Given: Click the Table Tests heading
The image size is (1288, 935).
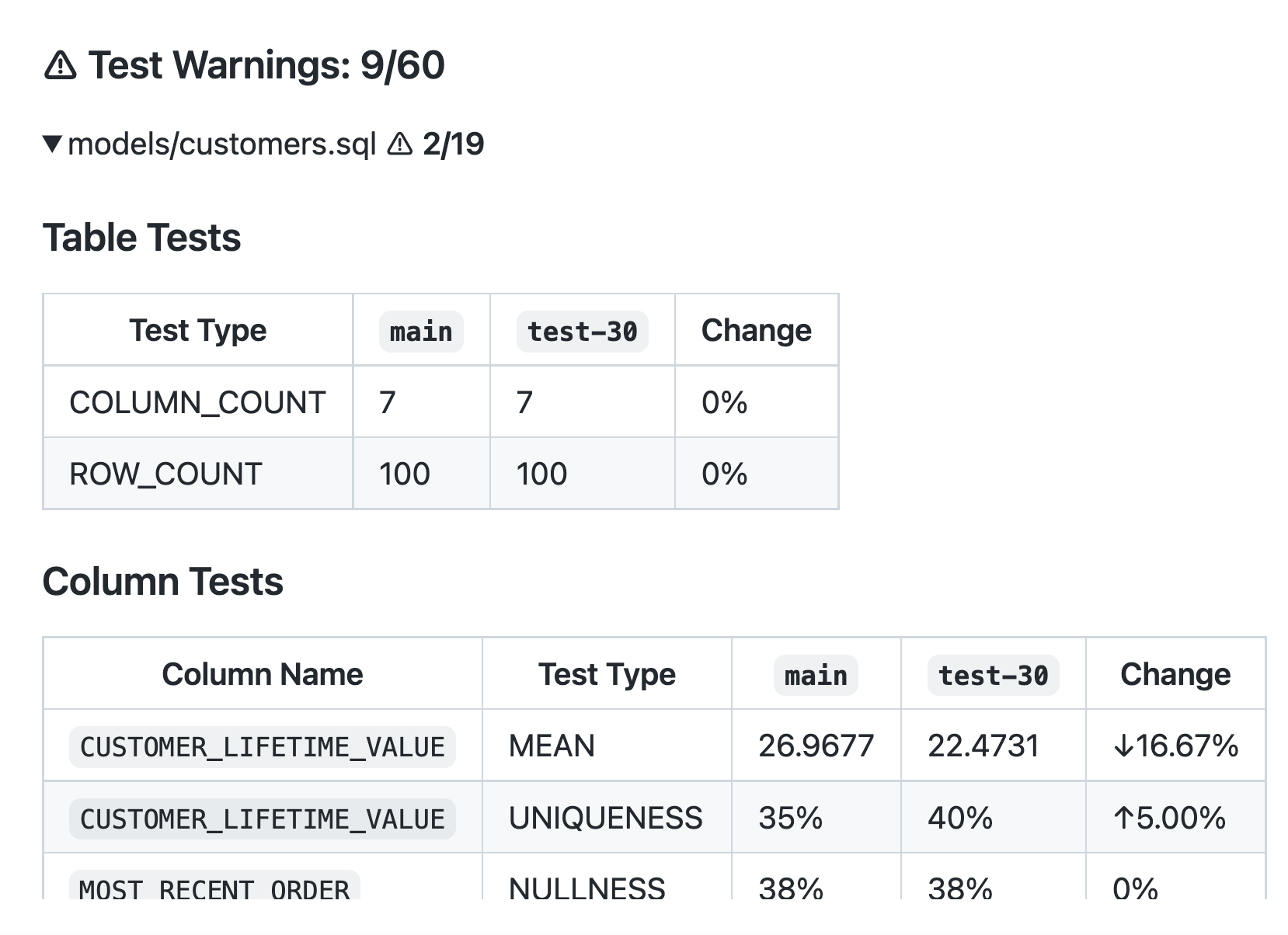Looking at the screenshot, I should click(141, 238).
